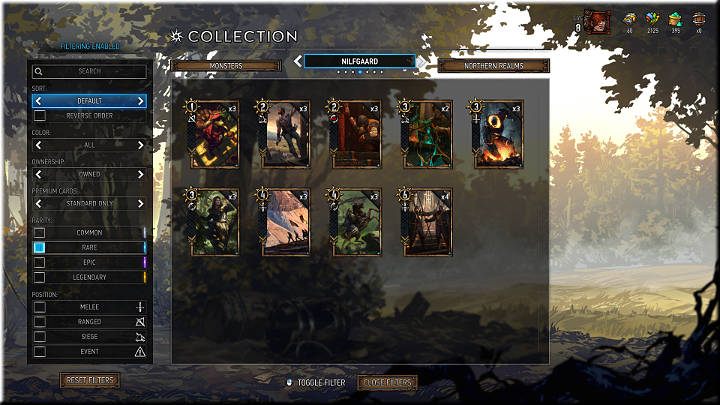This screenshot has height=405, width=720.
Task: Enable the Reverse Order checkbox
Action: (40, 116)
